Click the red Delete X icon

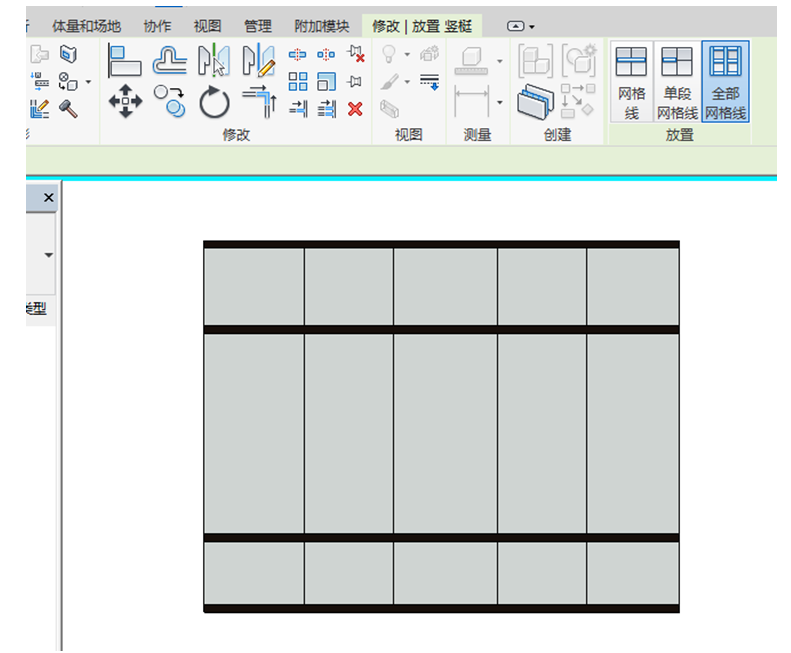point(355,109)
